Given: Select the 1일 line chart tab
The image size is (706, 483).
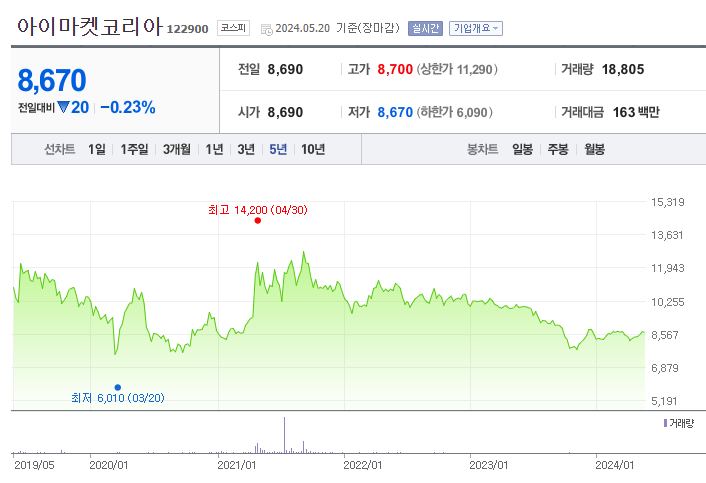Looking at the screenshot, I should tap(96, 149).
